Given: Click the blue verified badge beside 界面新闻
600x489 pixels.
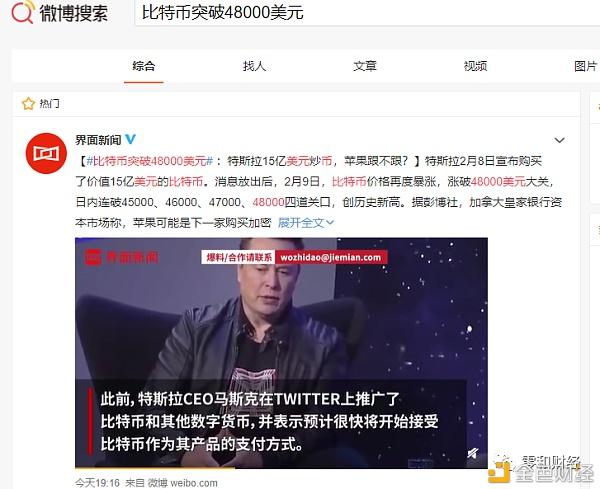Looking at the screenshot, I should (x=130, y=139).
